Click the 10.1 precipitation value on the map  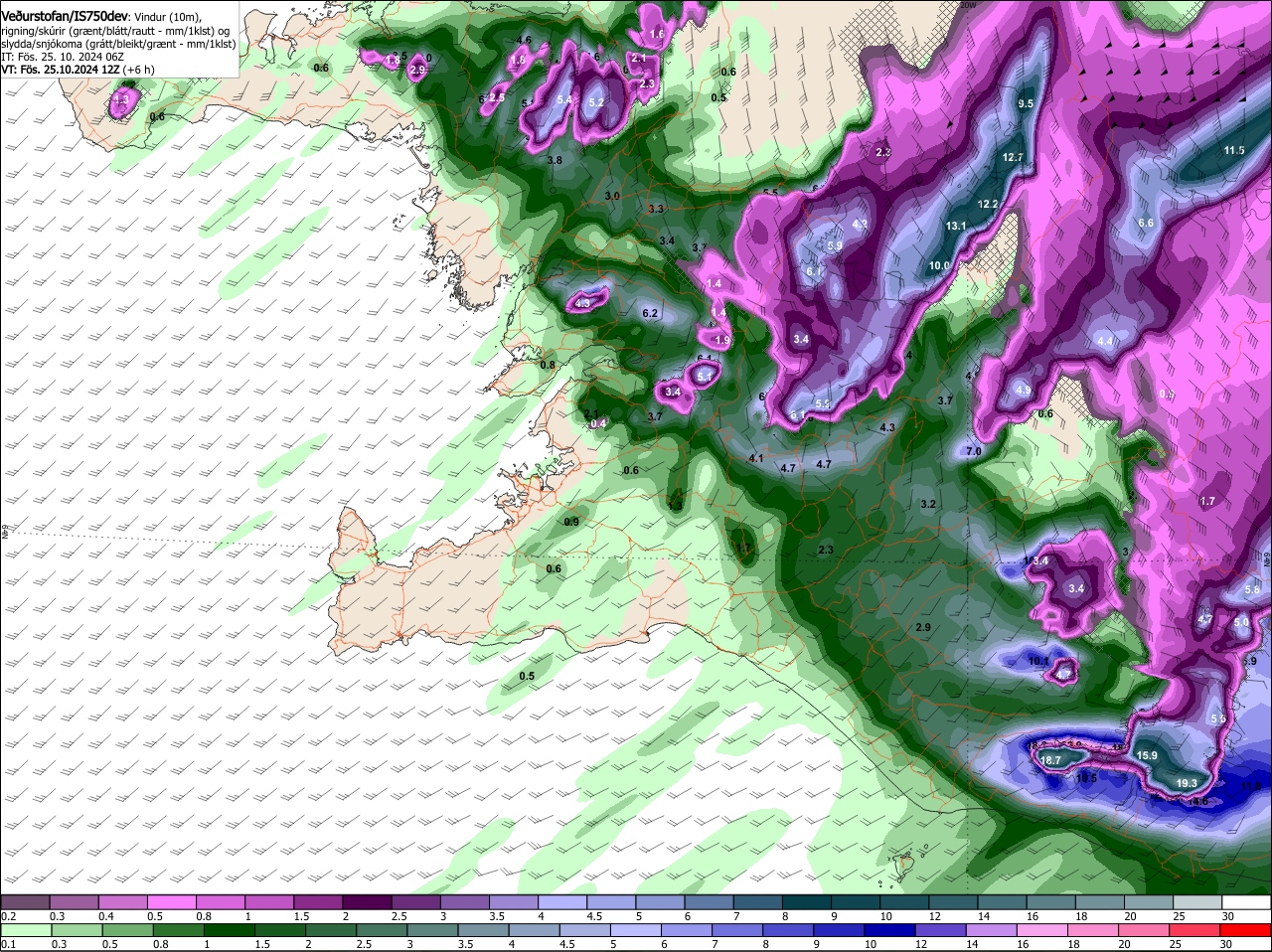pyautogui.click(x=1038, y=662)
